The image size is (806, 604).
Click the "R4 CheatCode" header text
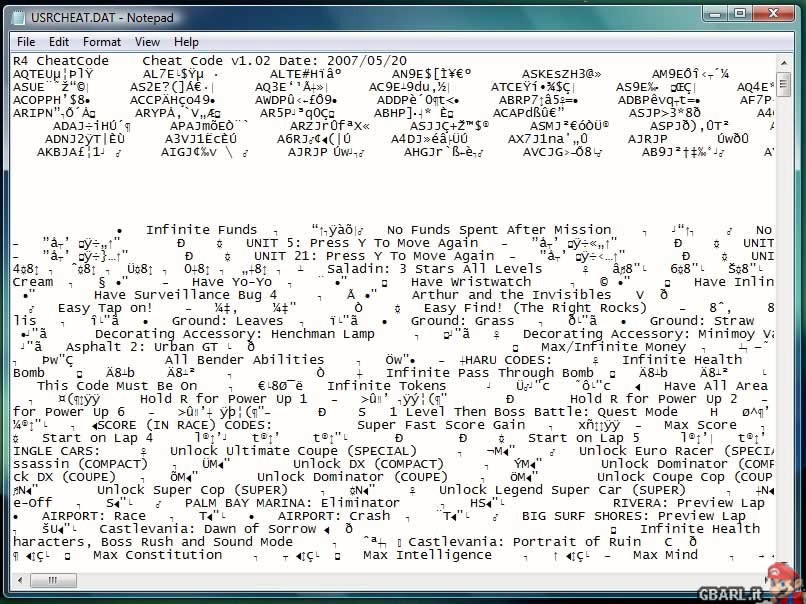point(61,61)
